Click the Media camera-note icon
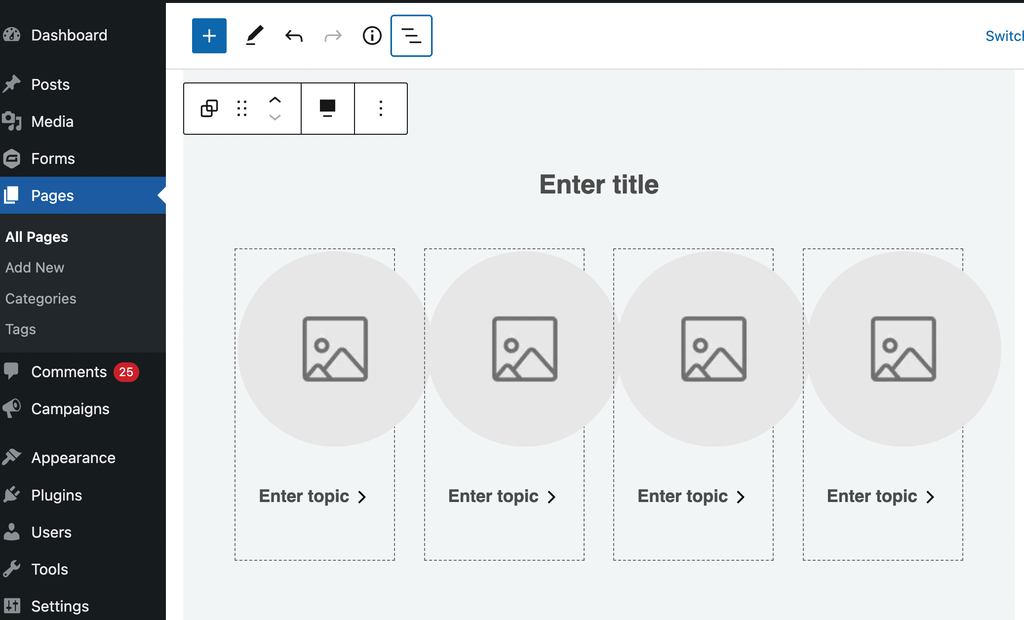 pos(11,122)
